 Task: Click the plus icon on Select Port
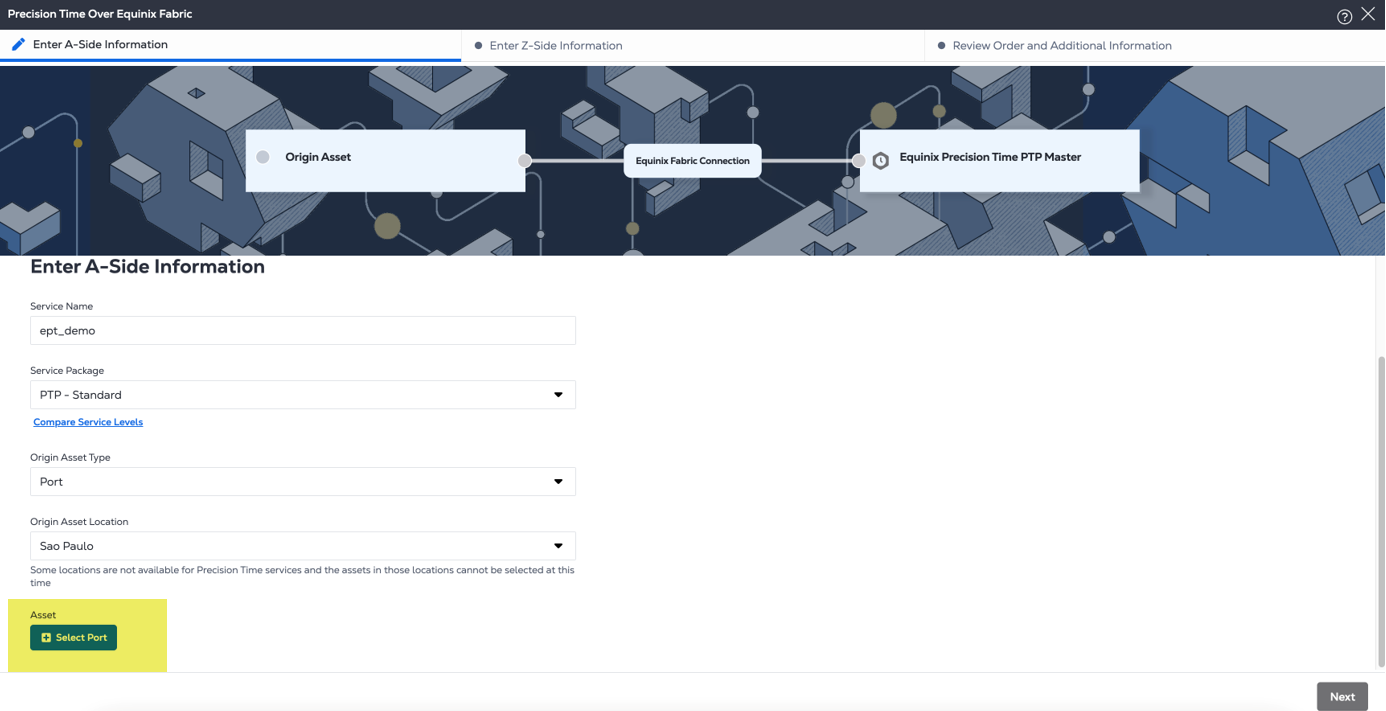(46, 638)
